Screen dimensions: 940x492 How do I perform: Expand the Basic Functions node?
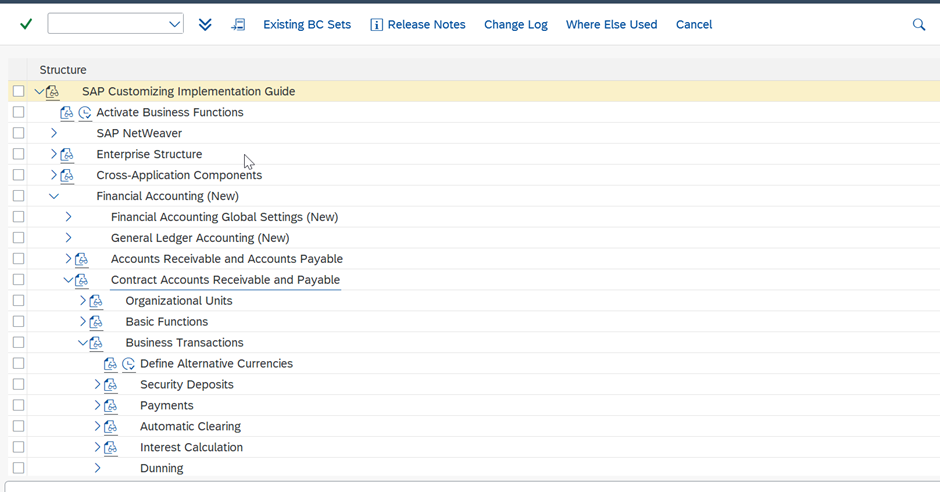83,322
